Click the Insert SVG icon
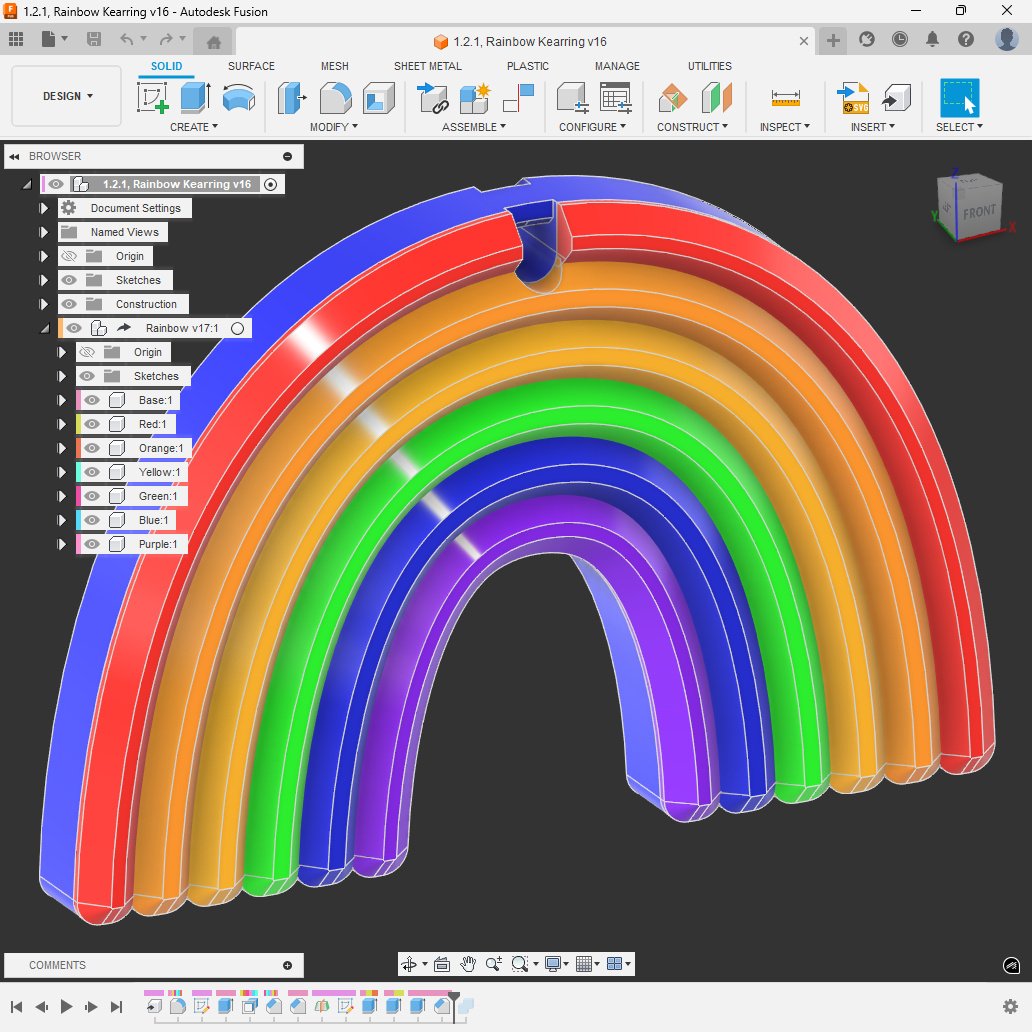This screenshot has height=1032, width=1032. [x=855, y=98]
